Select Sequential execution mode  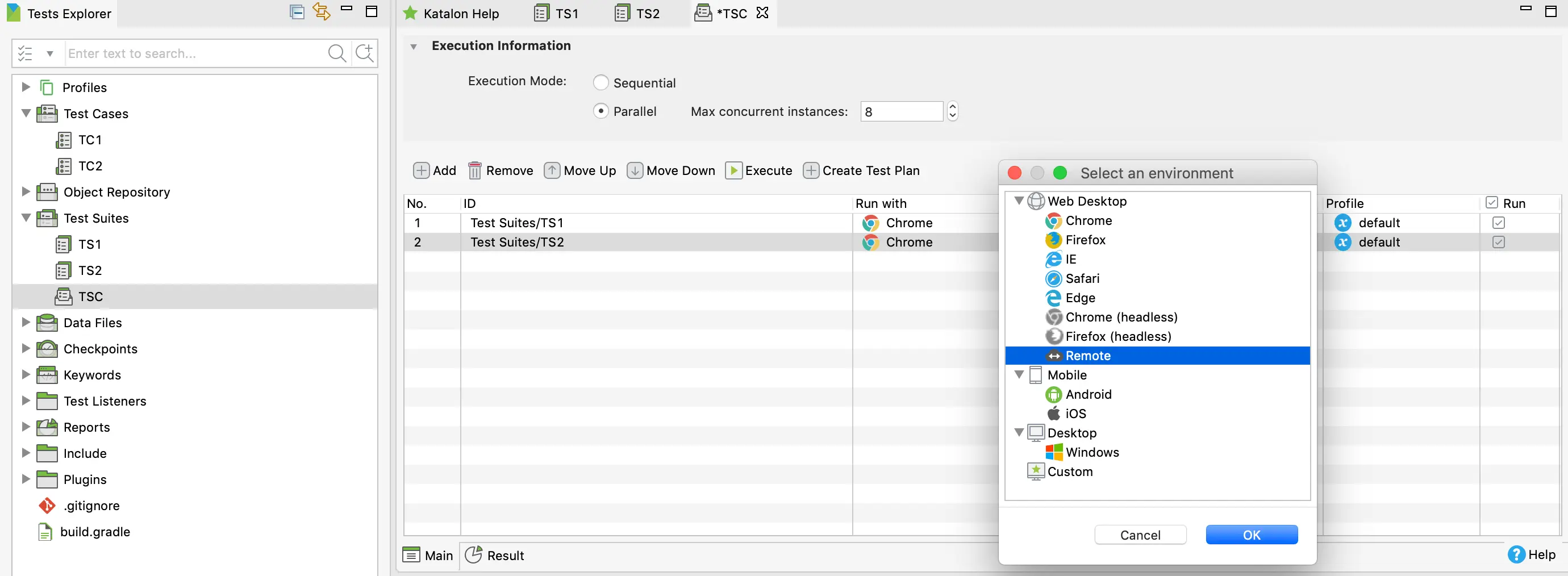(x=601, y=83)
